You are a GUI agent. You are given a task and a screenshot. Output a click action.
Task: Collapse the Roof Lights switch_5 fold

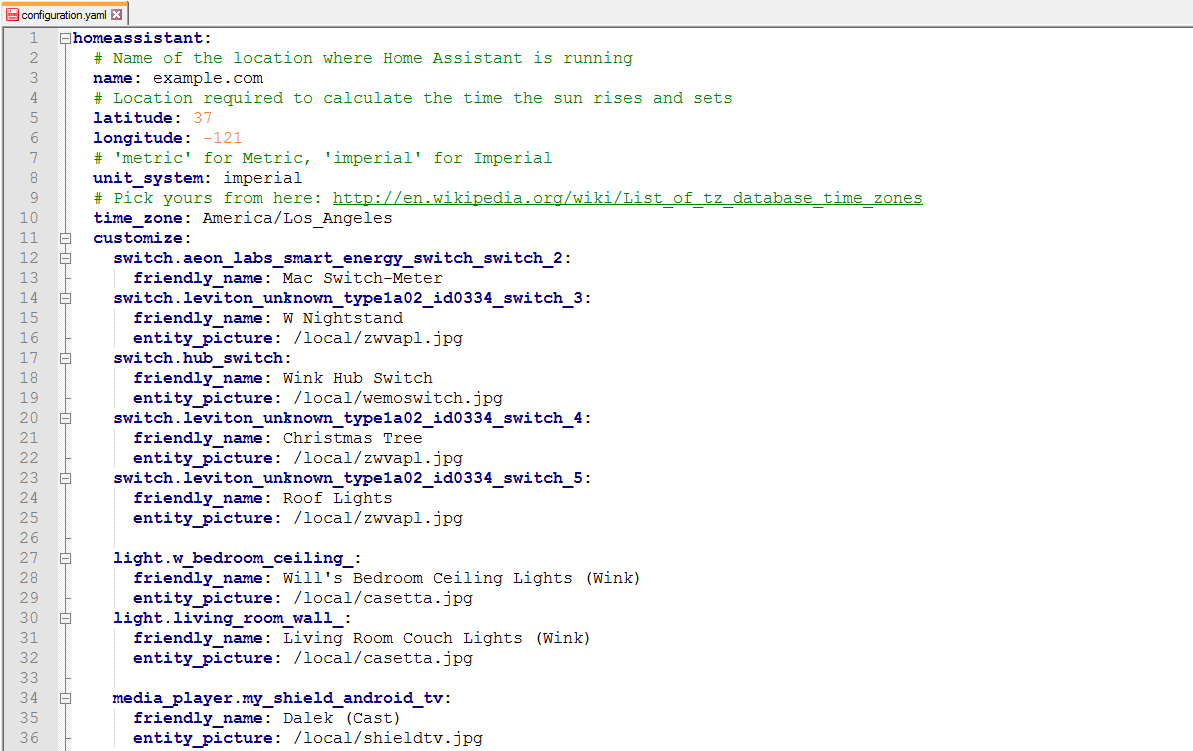coord(64,478)
